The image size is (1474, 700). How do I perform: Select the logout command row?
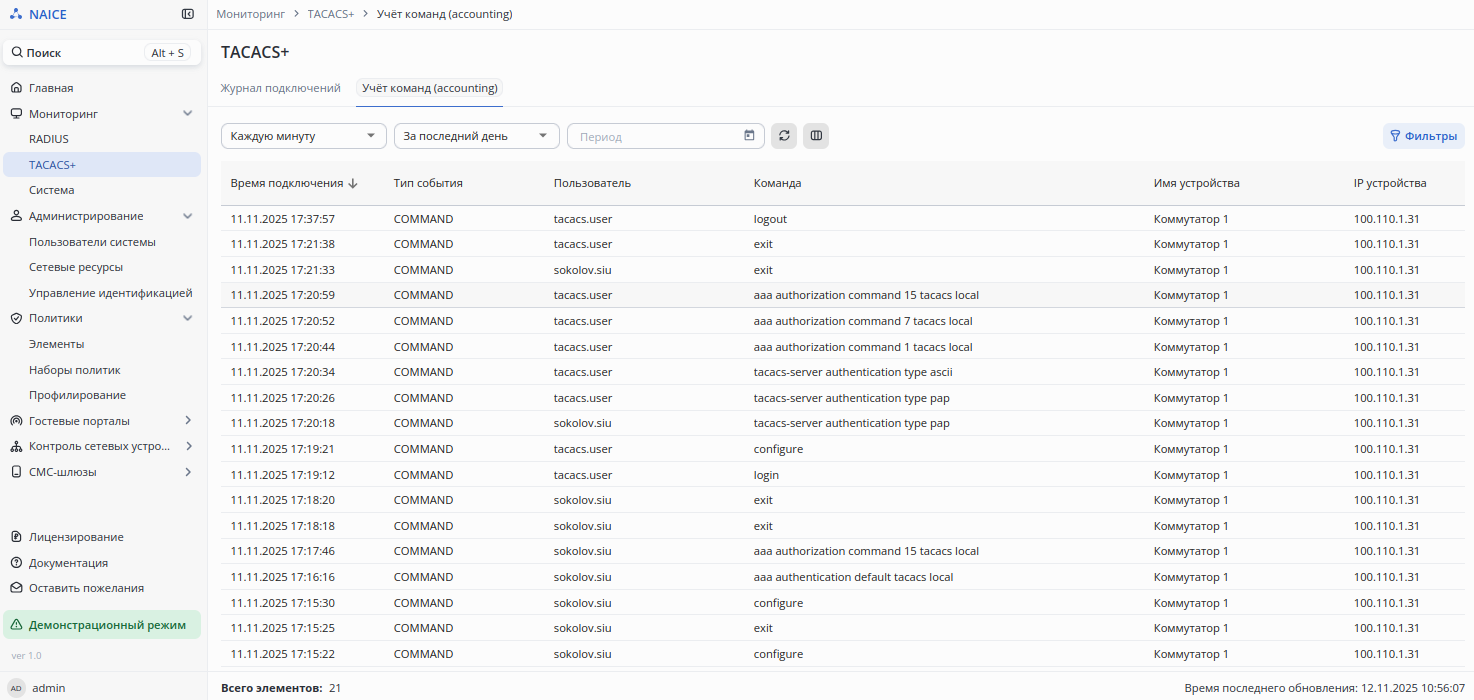pos(770,219)
